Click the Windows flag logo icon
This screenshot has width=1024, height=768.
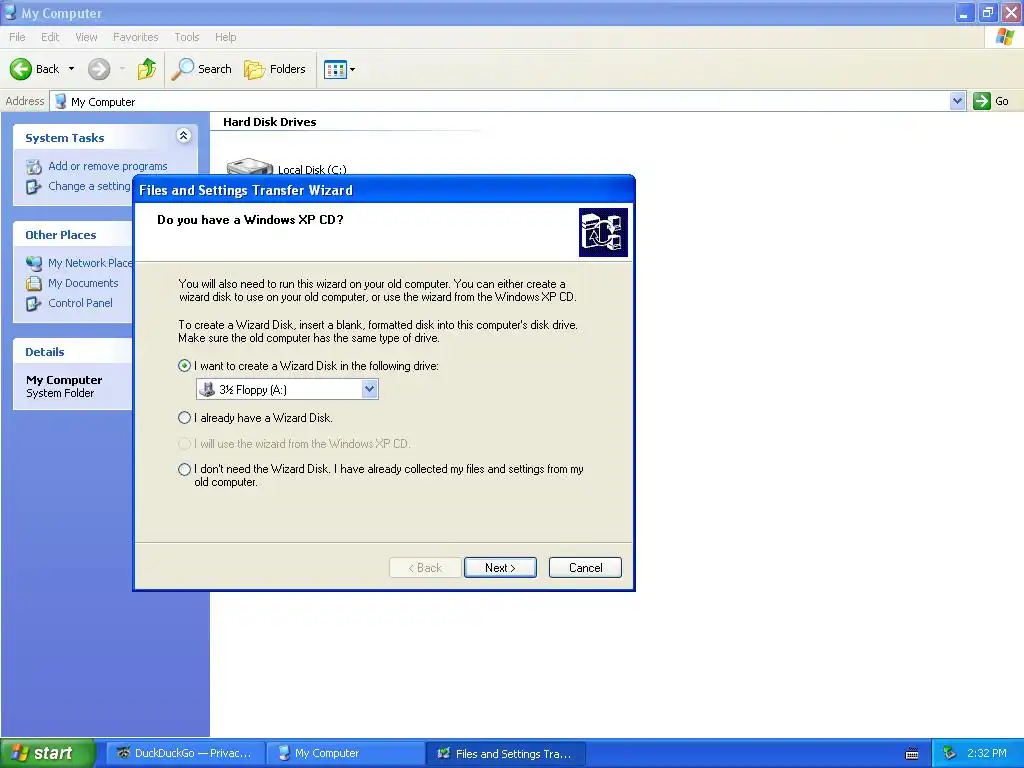pyautogui.click(x=1004, y=37)
